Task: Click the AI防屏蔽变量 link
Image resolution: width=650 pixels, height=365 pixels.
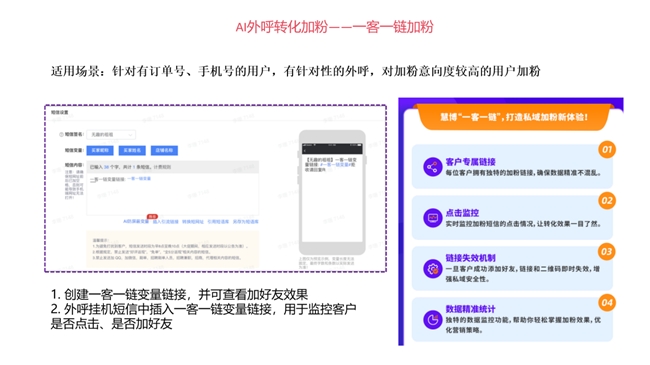Action: click(136, 221)
